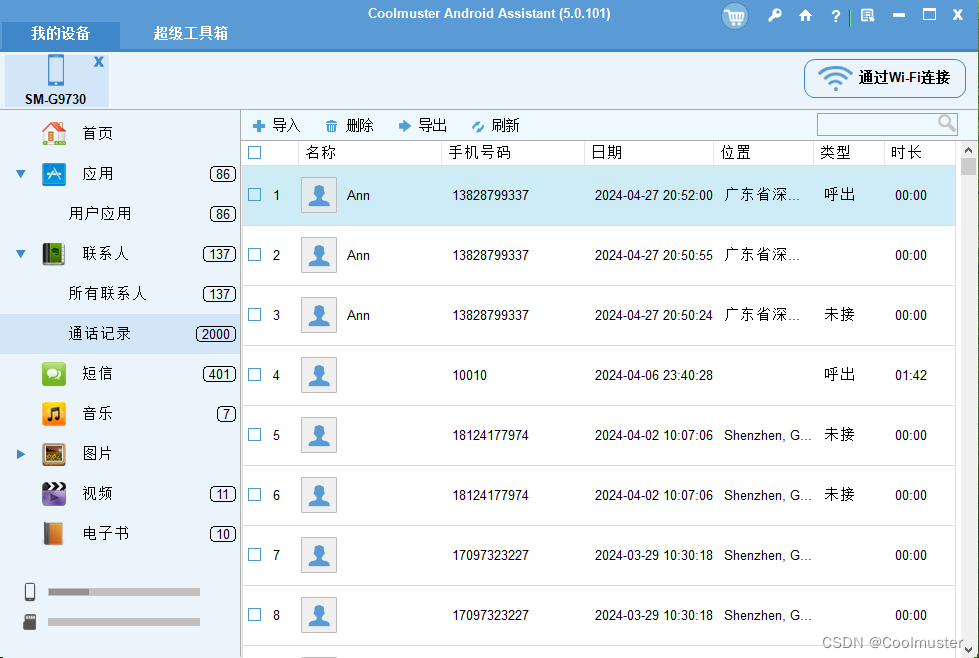The image size is (979, 658).
Task: Click the search magnifier icon
Action: [947, 124]
